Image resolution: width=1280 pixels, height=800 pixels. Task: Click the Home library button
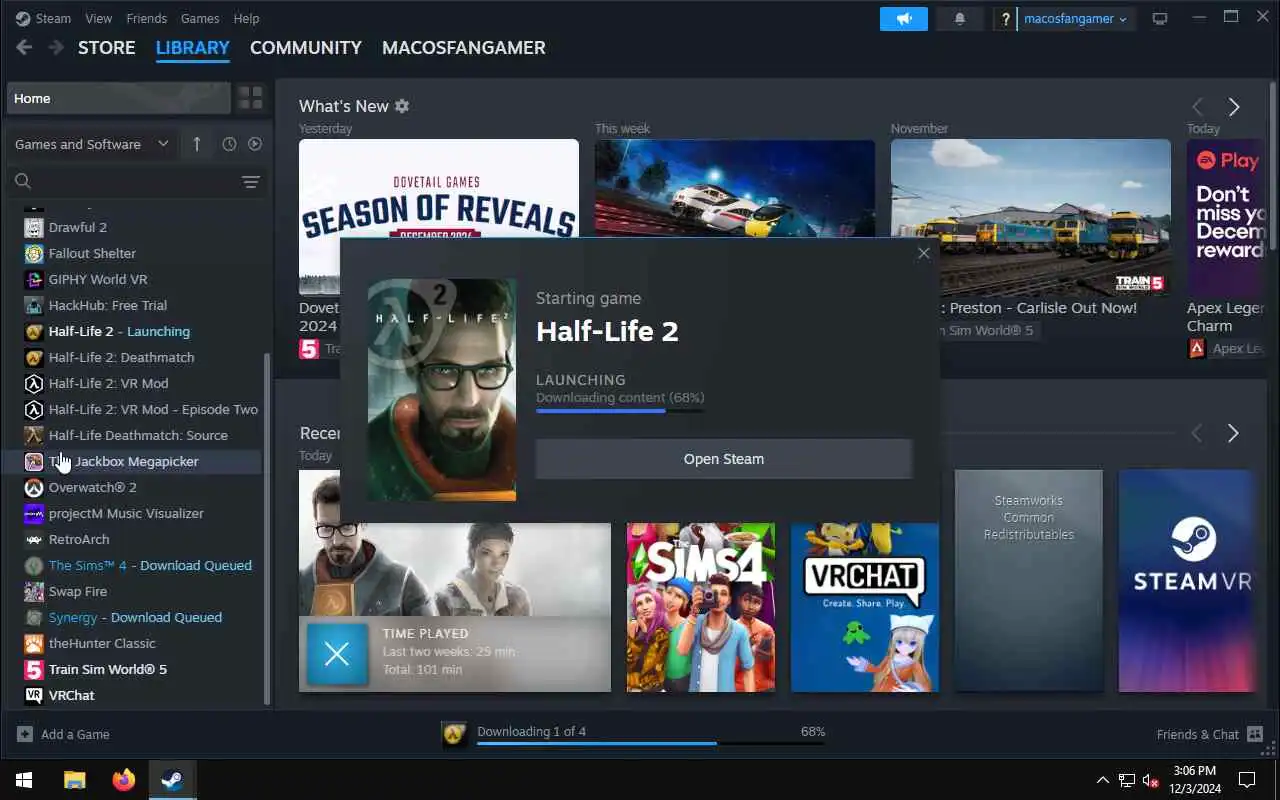(x=118, y=98)
